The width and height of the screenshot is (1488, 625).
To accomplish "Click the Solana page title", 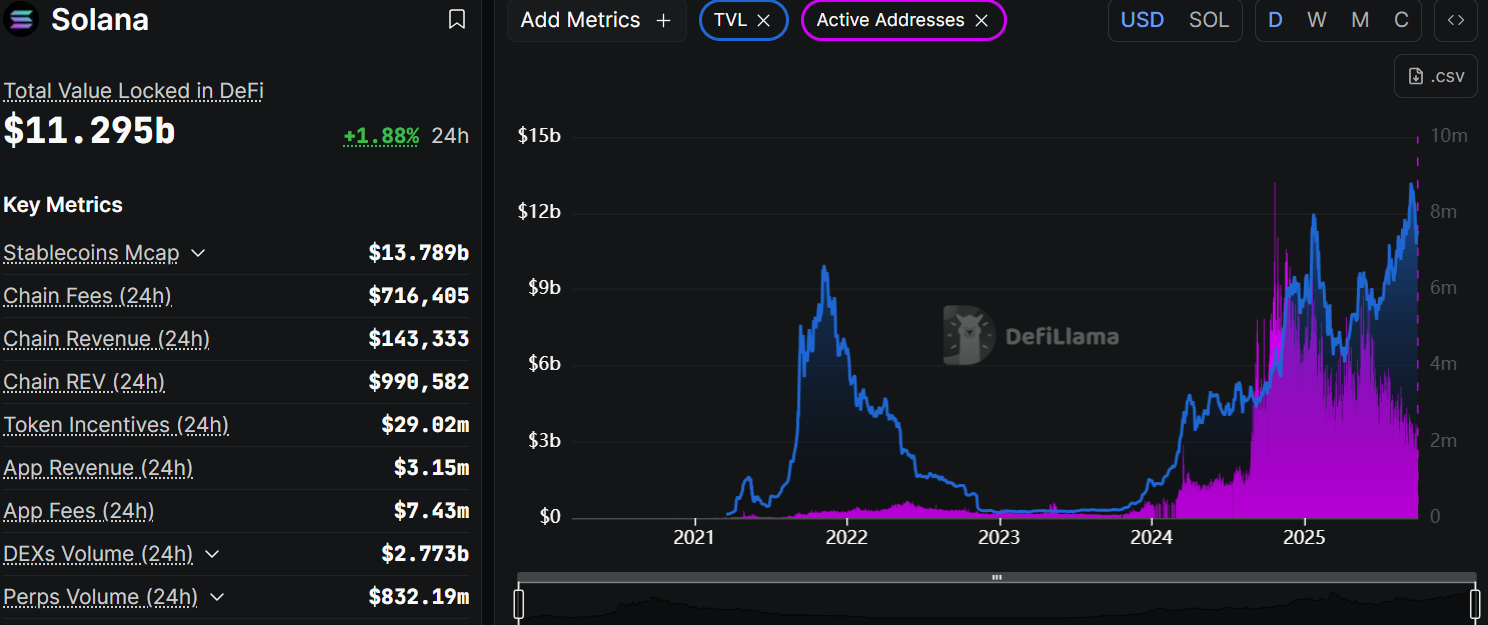I will point(100,19).
